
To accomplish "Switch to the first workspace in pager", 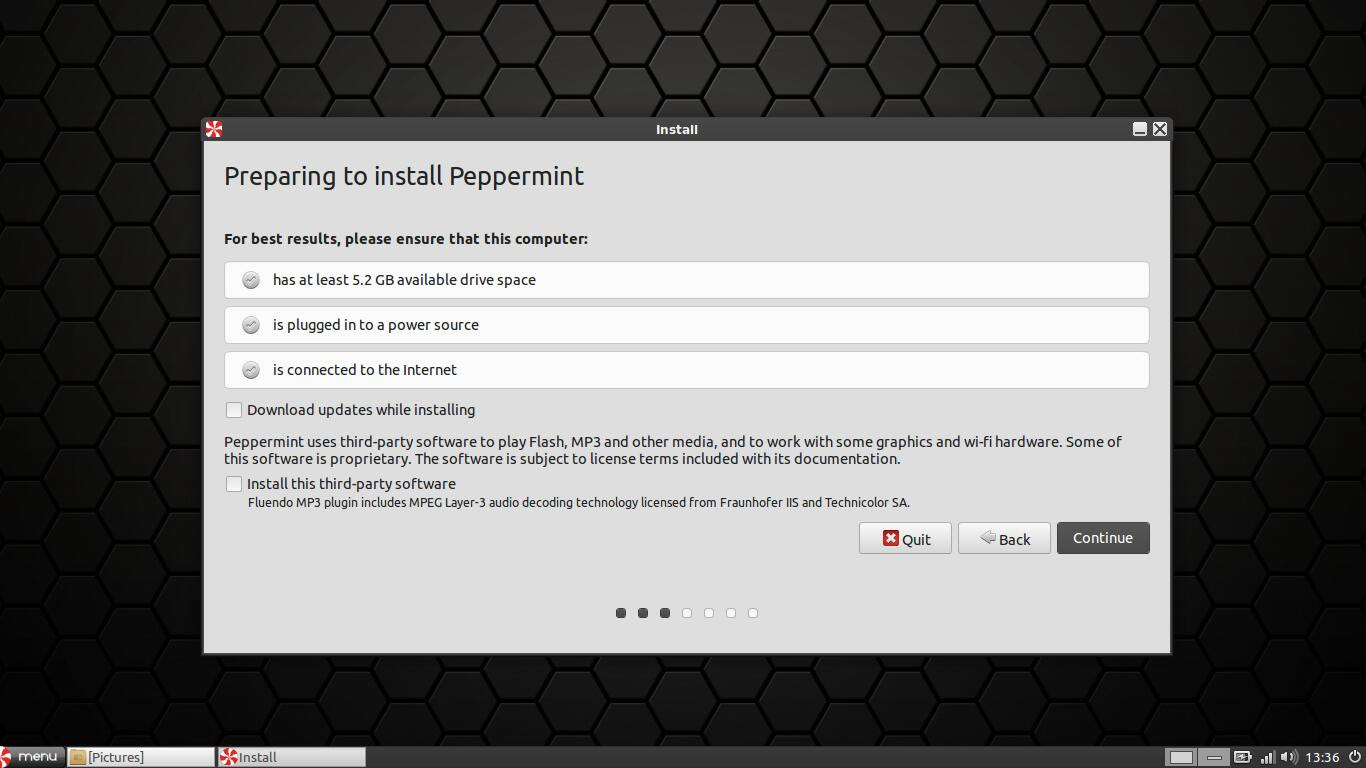I will [1181, 757].
